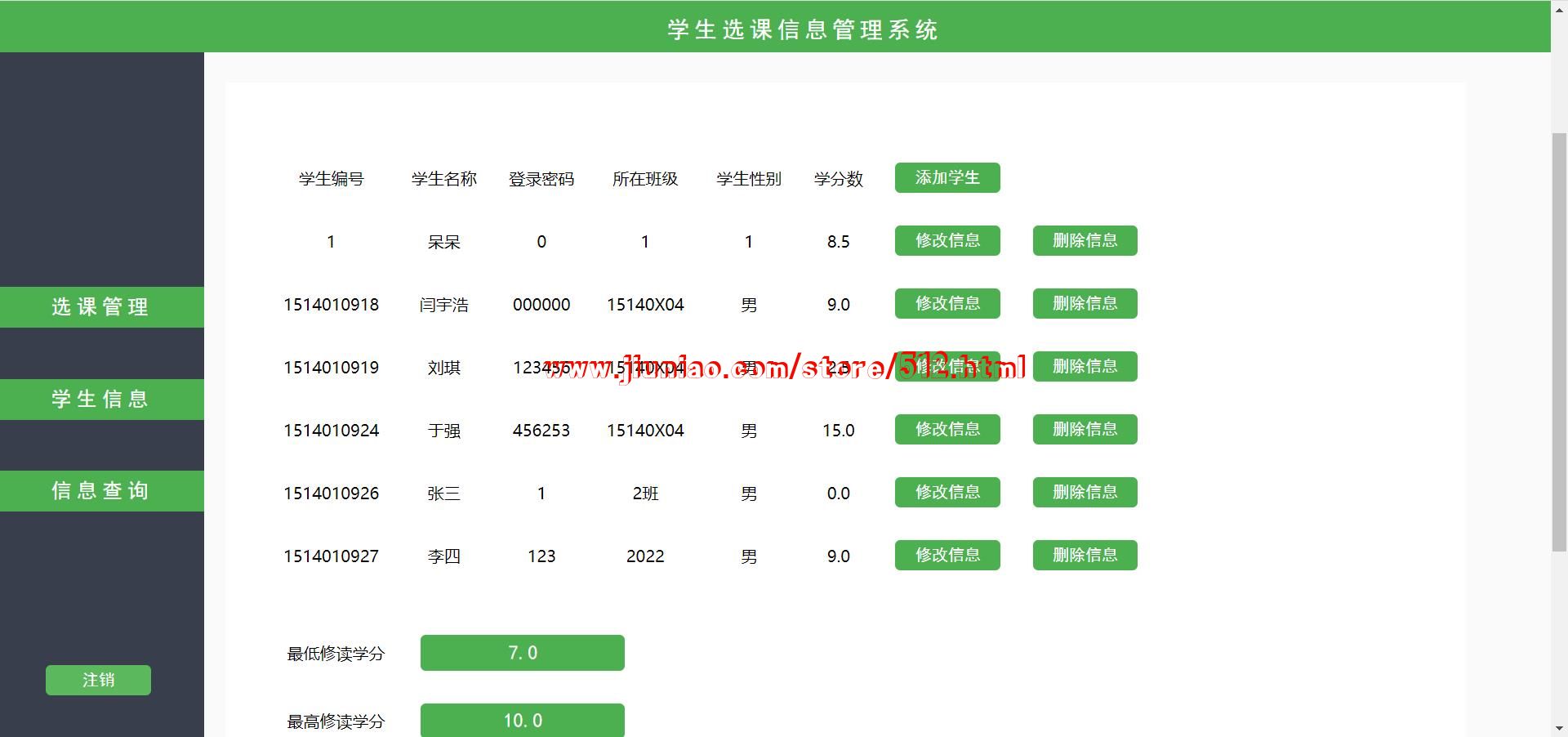Edit info for student 闫宇浩
1568x737 pixels.
point(947,304)
